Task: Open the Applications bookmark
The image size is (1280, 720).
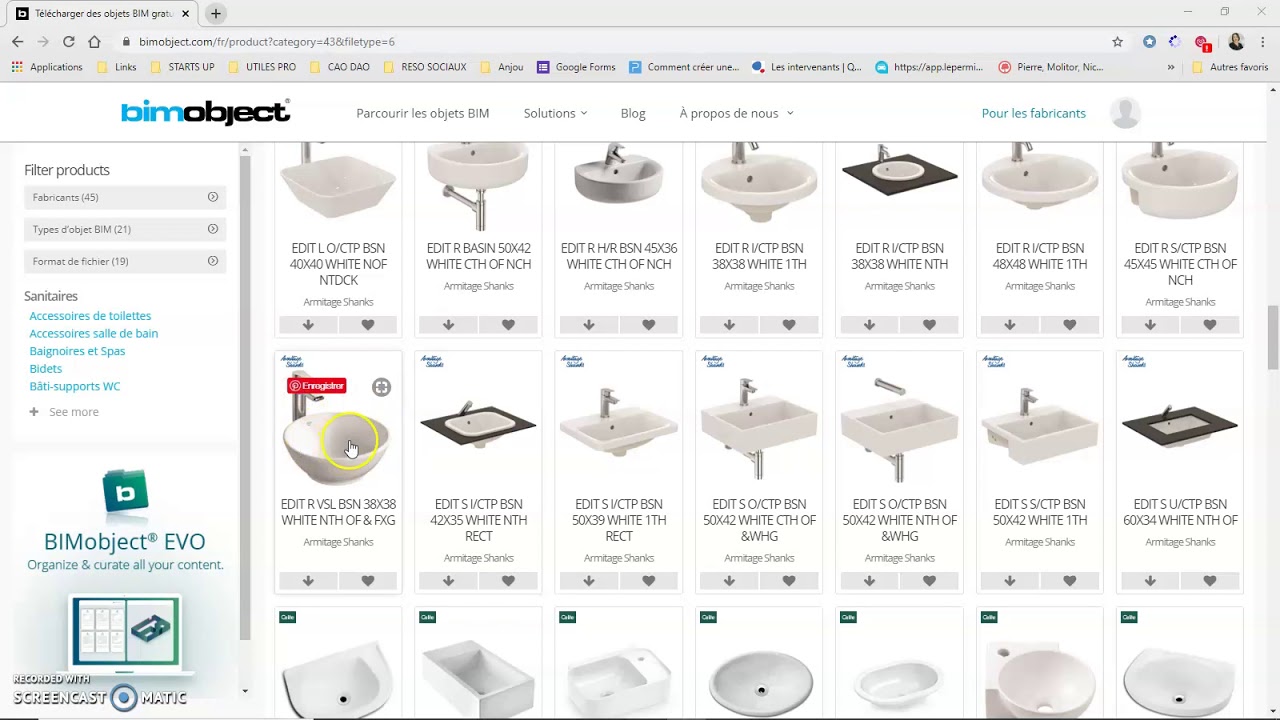Action: [x=46, y=67]
